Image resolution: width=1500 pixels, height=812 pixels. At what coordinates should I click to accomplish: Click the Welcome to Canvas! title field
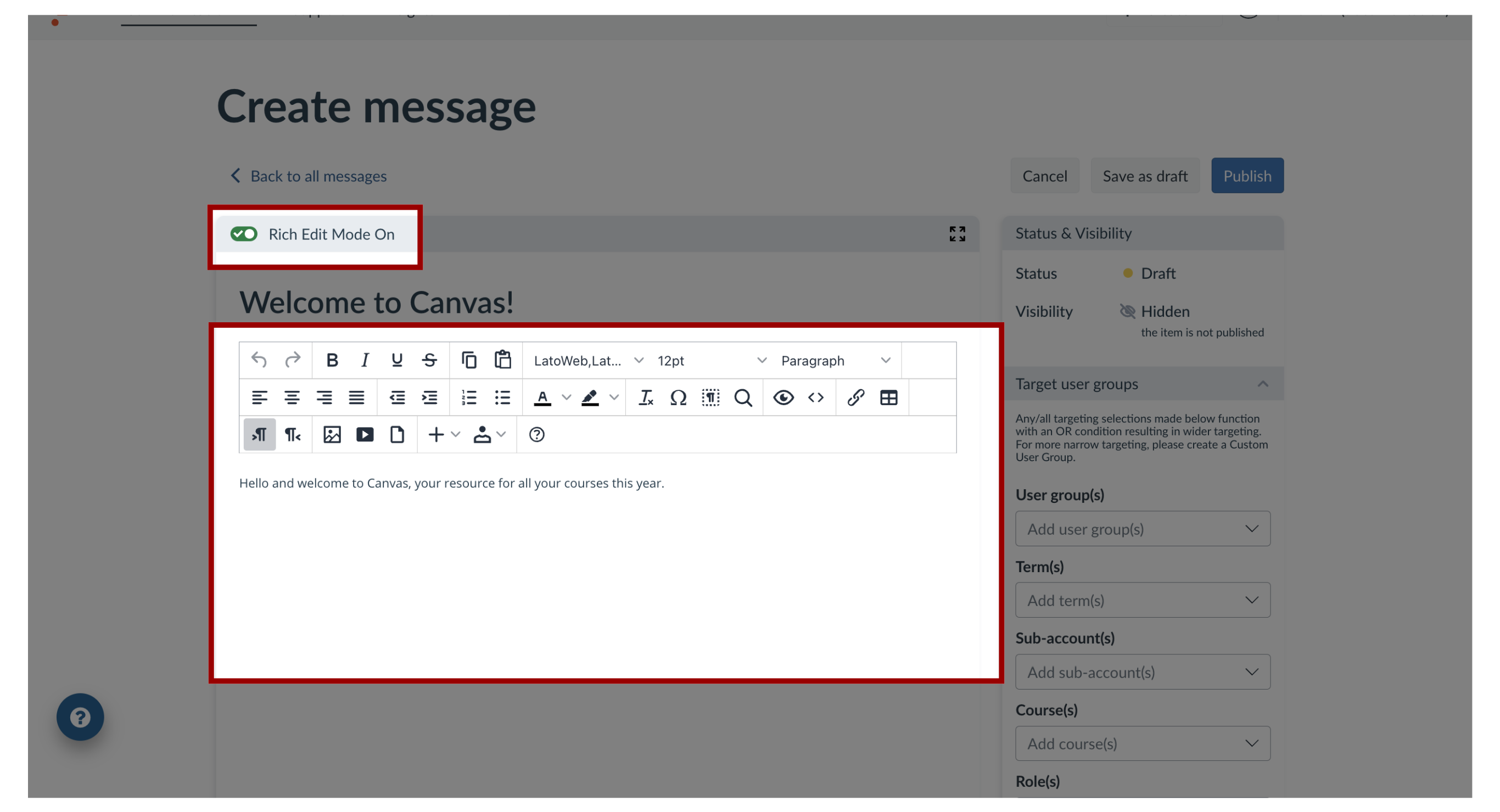376,303
